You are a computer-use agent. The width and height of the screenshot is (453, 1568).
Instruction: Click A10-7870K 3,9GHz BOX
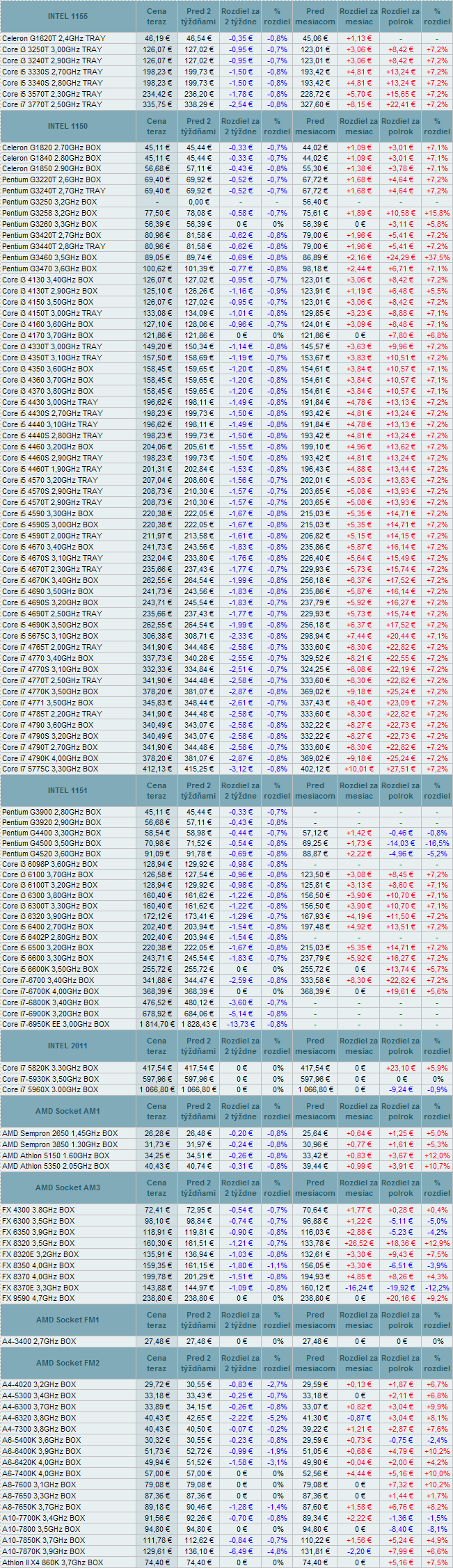click(x=43, y=1551)
